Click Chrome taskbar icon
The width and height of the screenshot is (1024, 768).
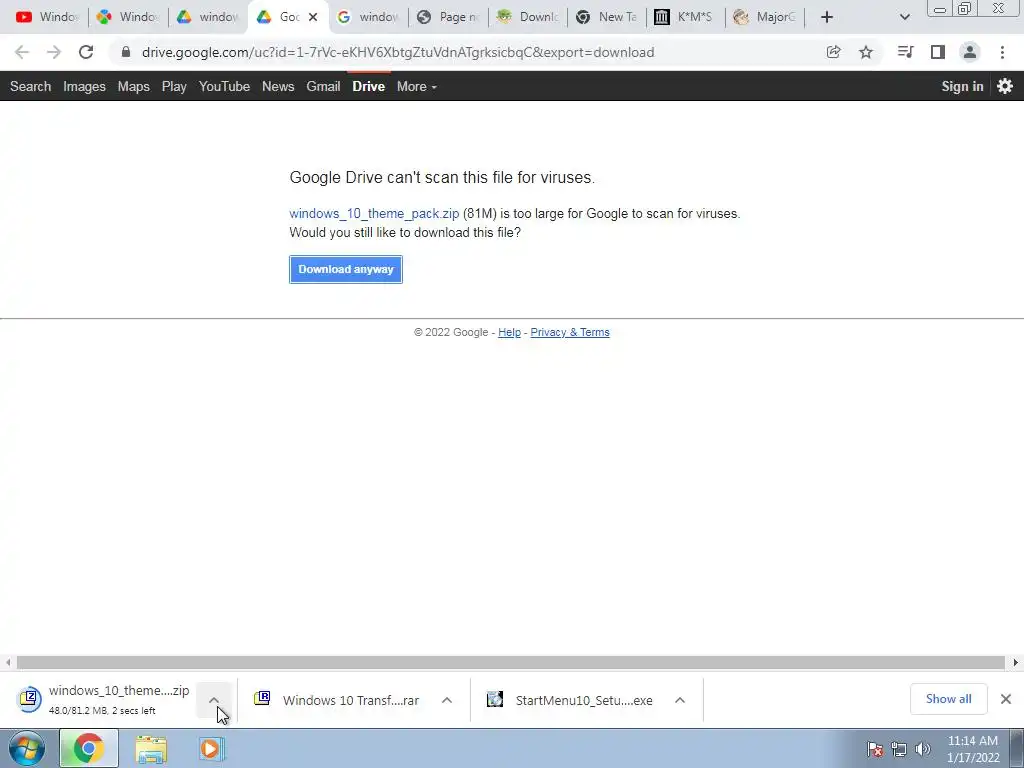point(89,748)
